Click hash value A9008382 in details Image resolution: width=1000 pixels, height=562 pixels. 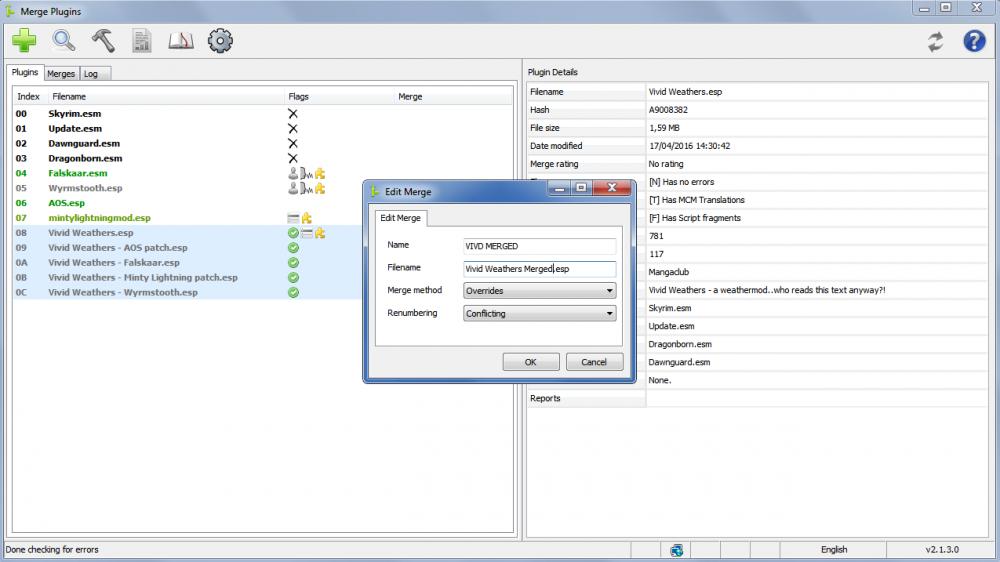668,110
